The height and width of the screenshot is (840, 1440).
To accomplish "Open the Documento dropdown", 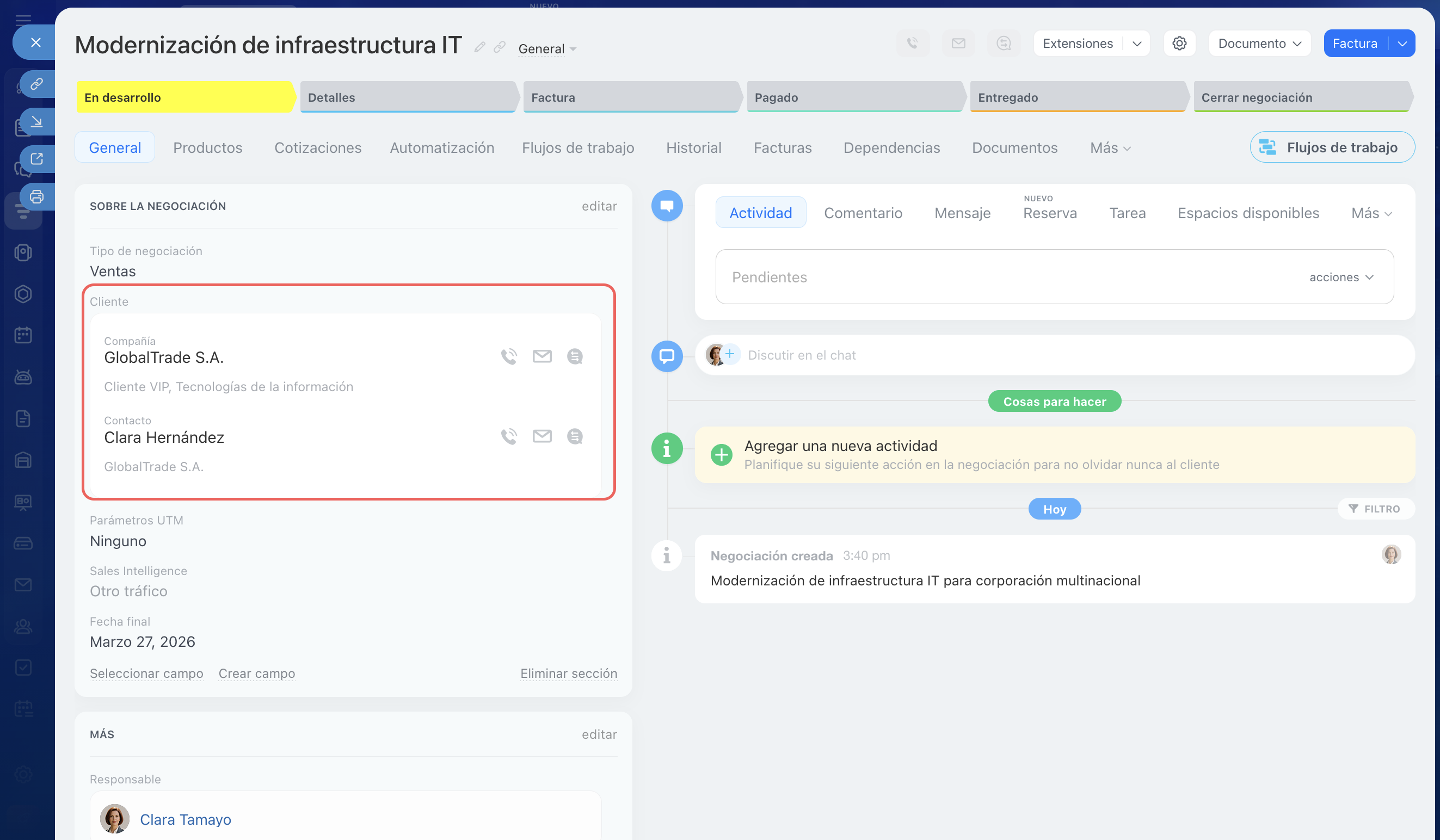I will [1259, 44].
